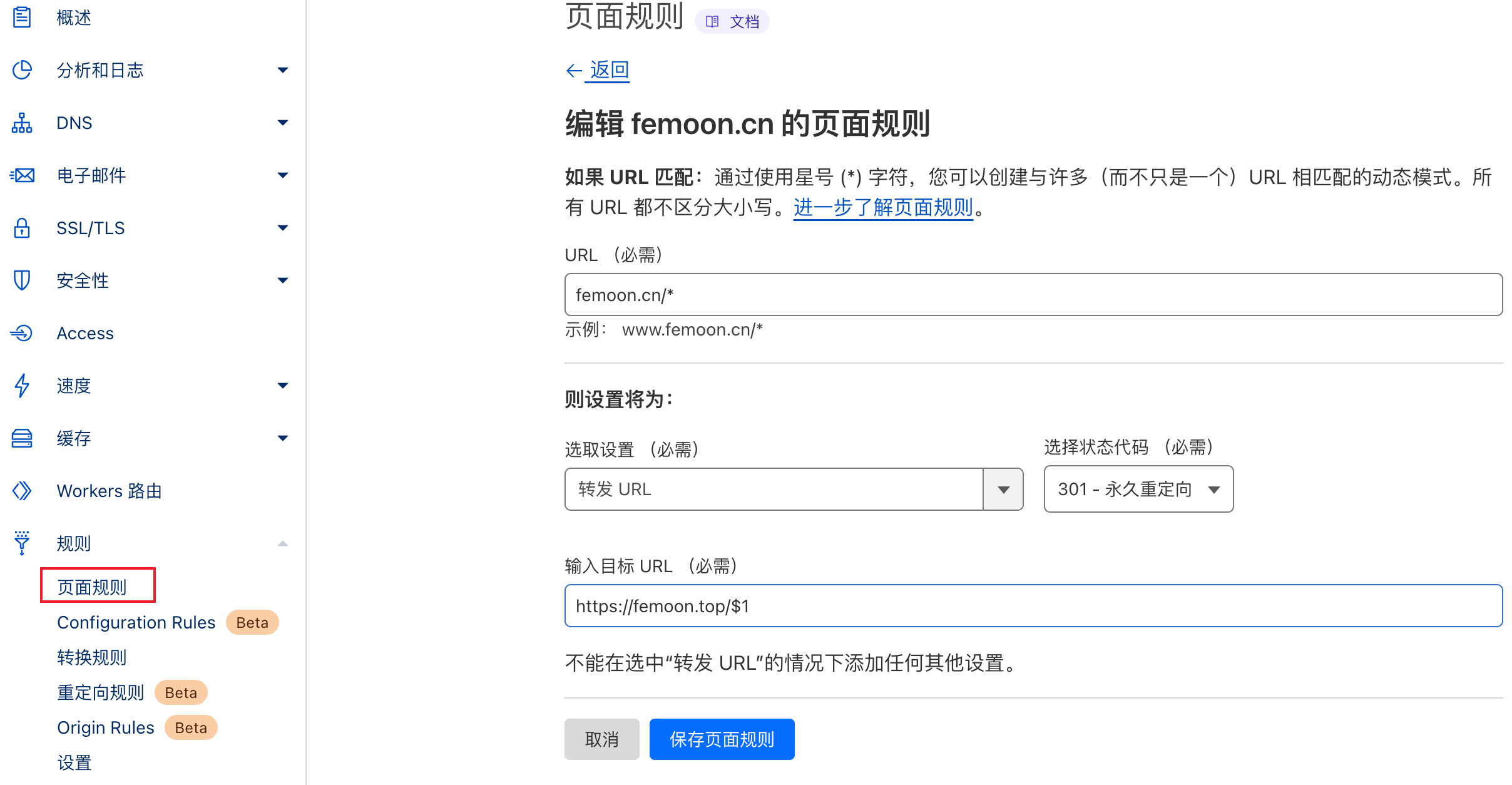Click the Email envelope icon

point(22,175)
